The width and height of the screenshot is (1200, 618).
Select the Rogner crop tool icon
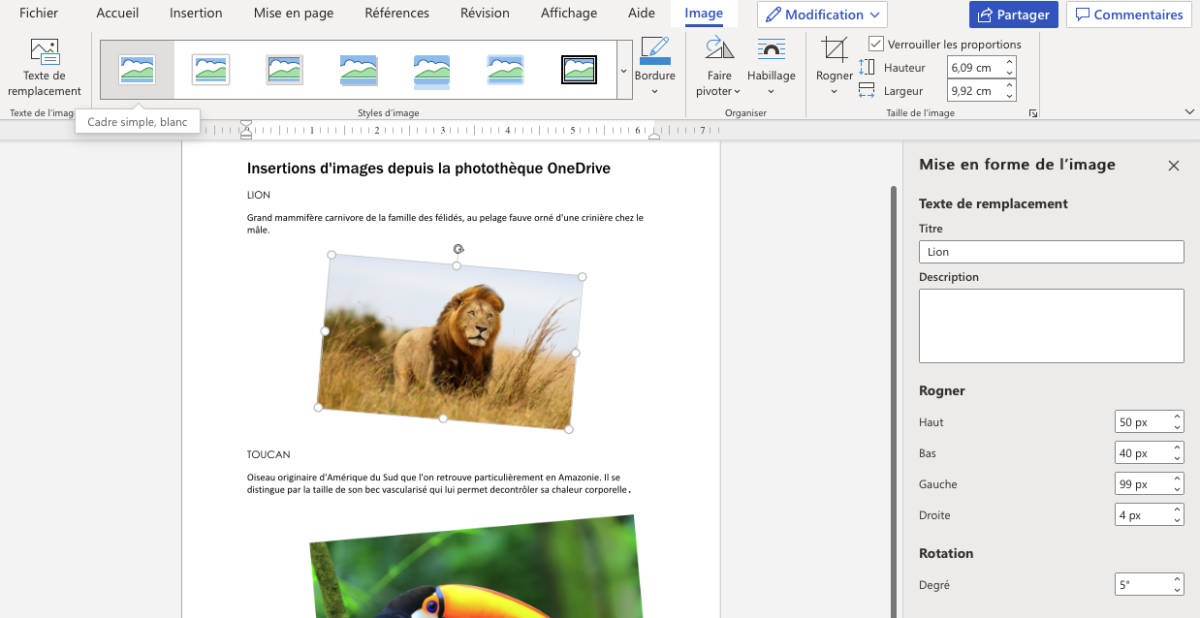pos(834,50)
